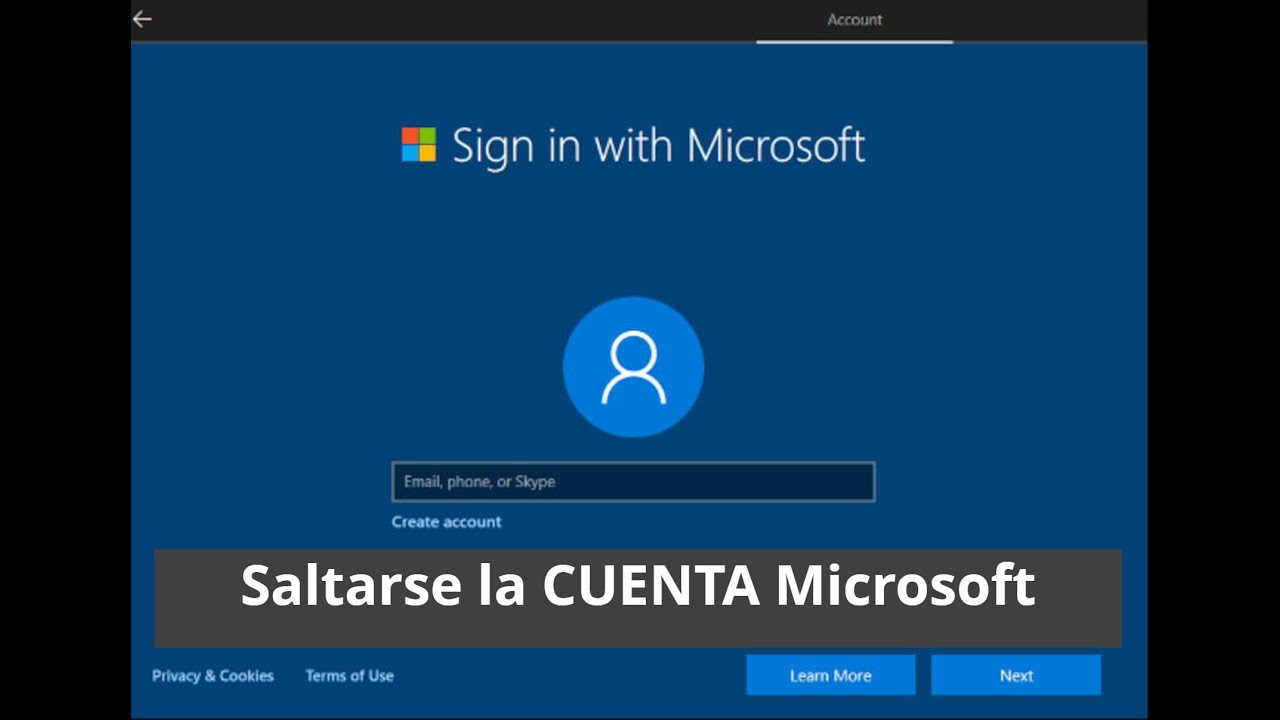The image size is (1280, 720).
Task: Click the Next button
Action: pos(1016,676)
